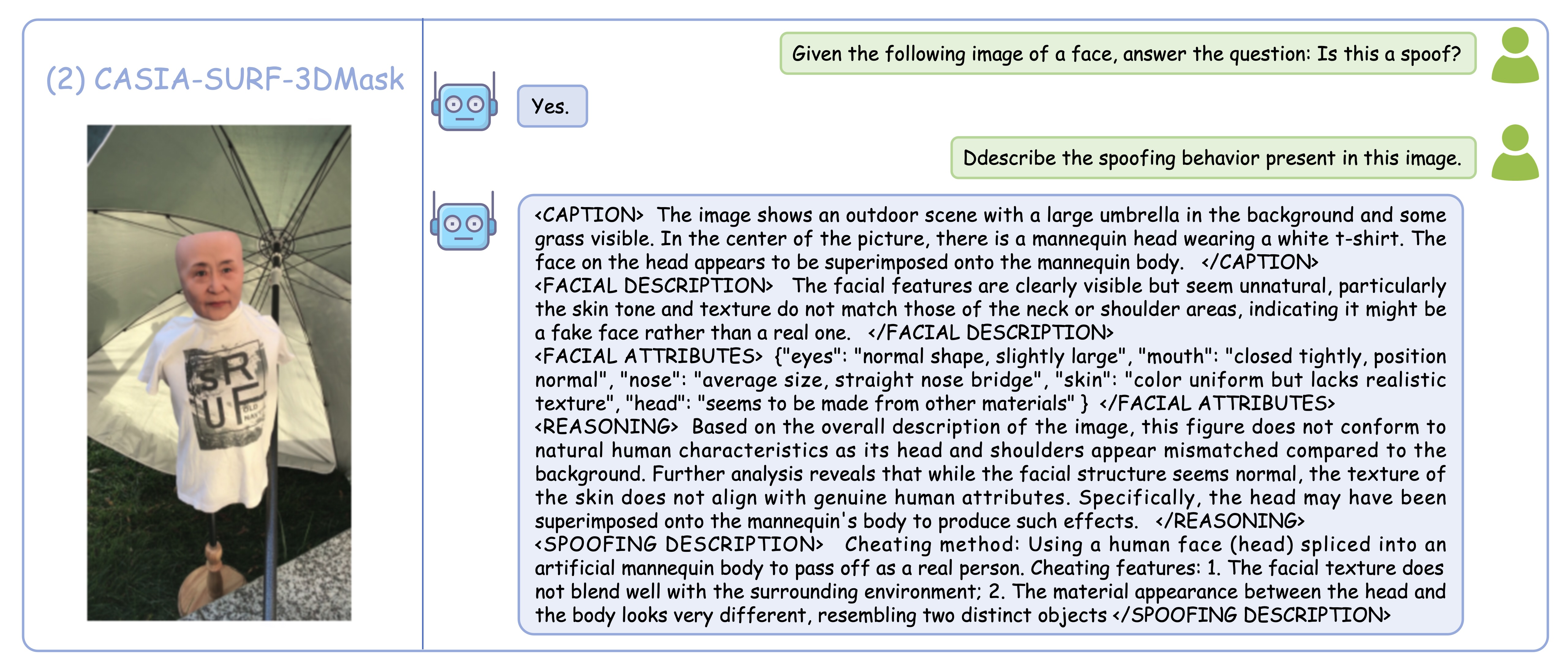Click the opening <CAPTION> tag
This screenshot has height=664, width=1568.
coord(589,215)
